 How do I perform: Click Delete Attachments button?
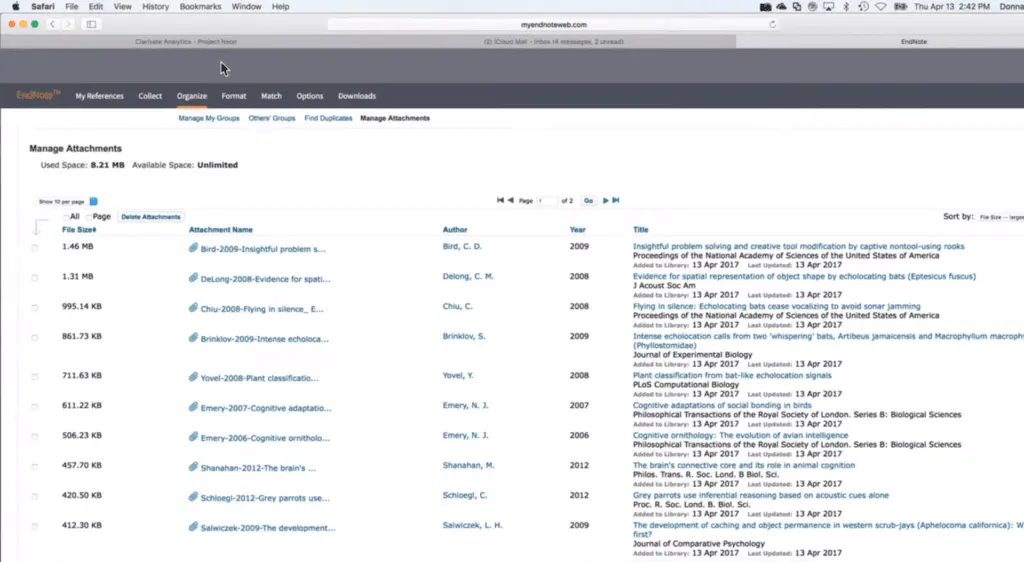[x=151, y=217]
